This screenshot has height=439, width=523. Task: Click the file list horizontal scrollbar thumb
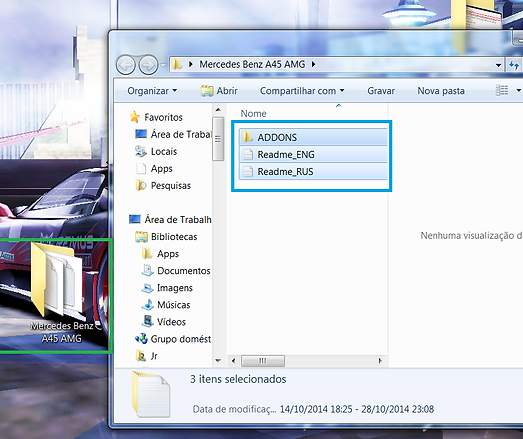[263, 361]
